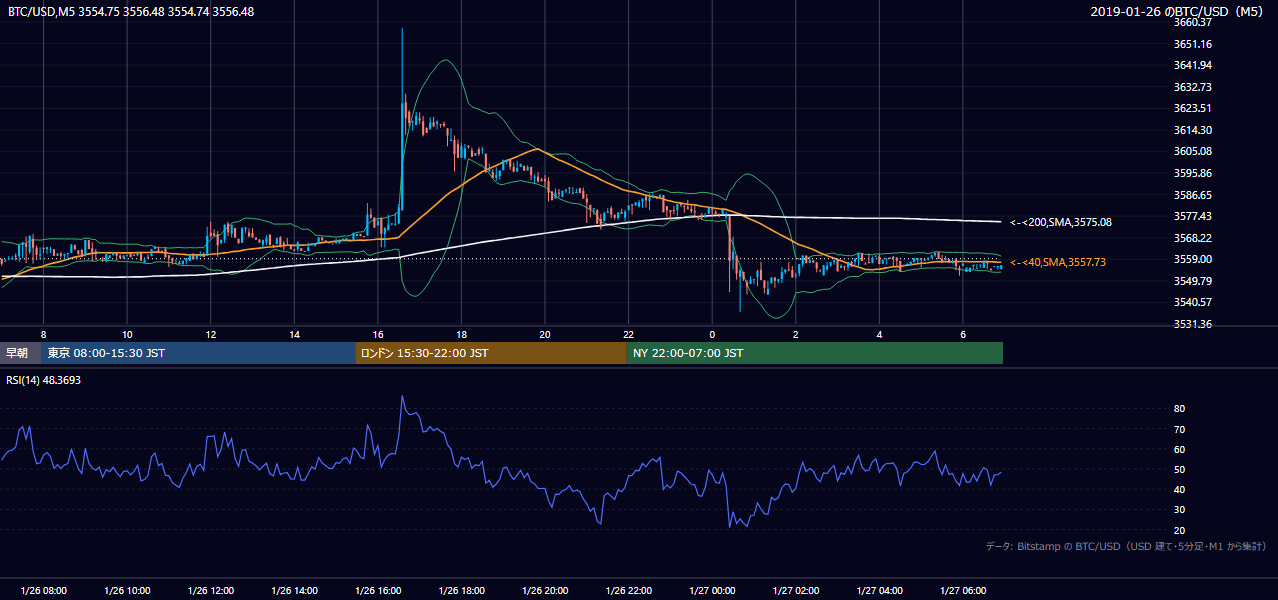Click the 3559.00 price axis label
Image resolution: width=1278 pixels, height=600 pixels.
point(1193,259)
